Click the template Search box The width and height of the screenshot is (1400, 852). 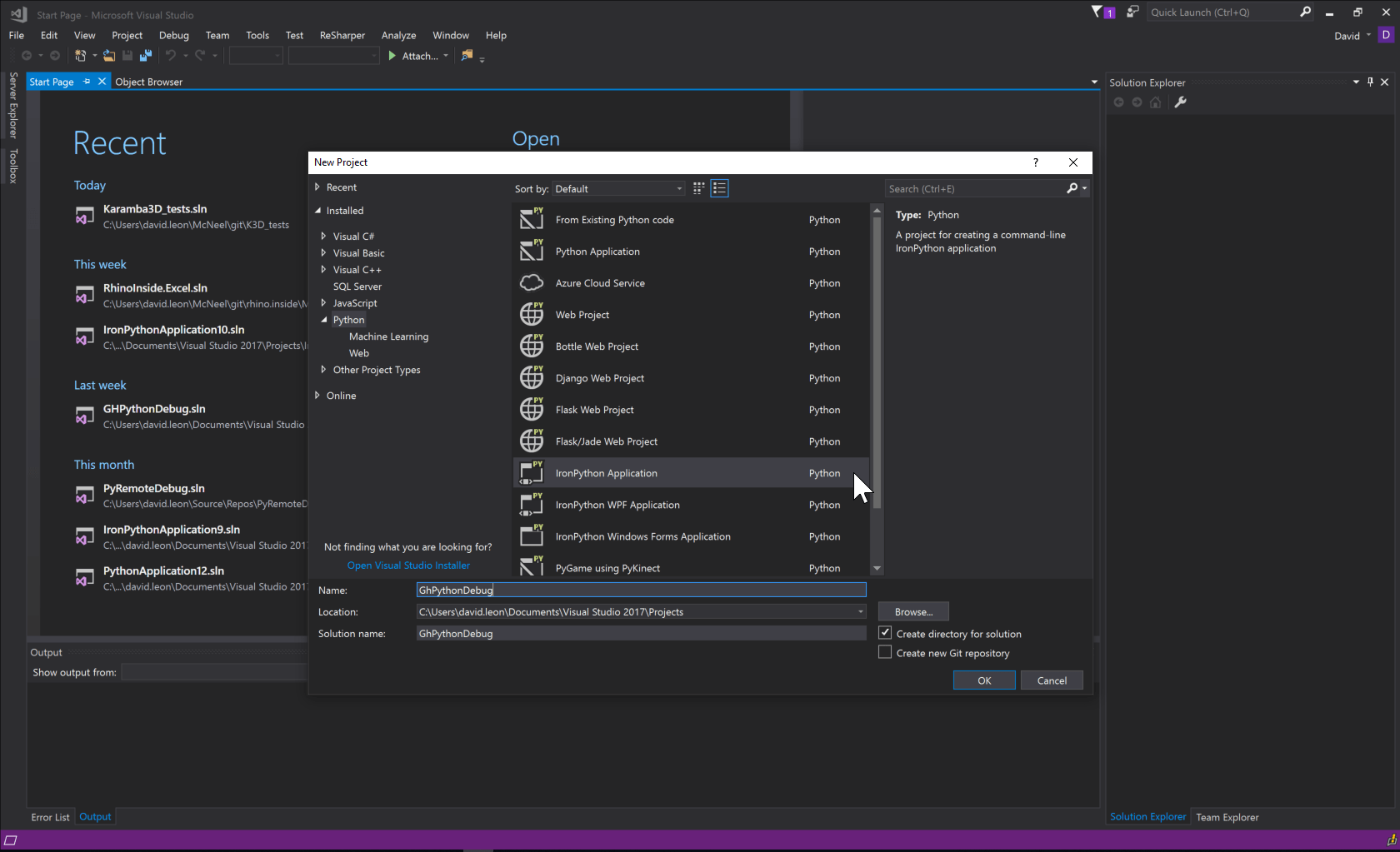[975, 189]
